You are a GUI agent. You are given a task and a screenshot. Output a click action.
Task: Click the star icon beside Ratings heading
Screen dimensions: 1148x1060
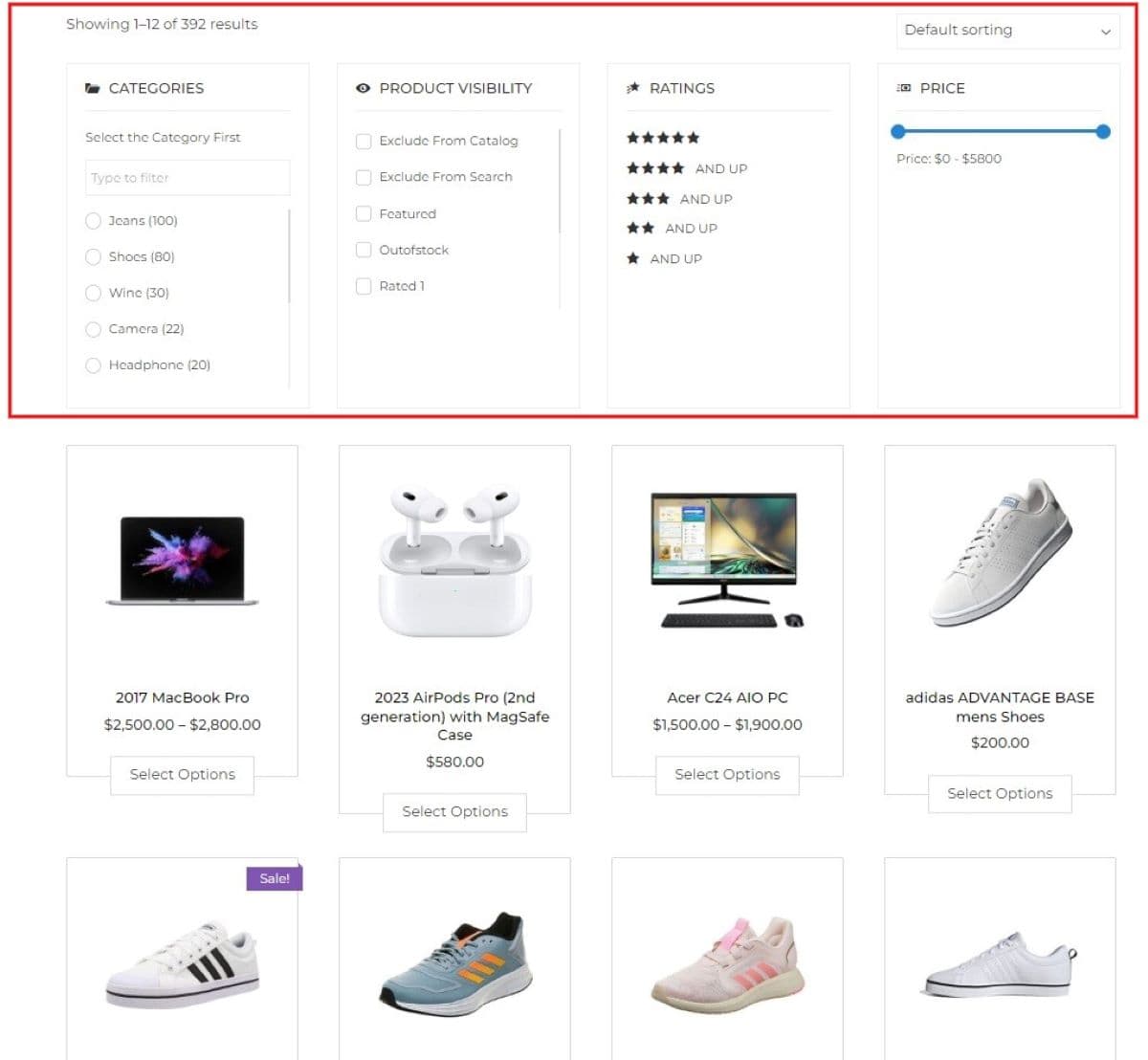click(x=632, y=88)
